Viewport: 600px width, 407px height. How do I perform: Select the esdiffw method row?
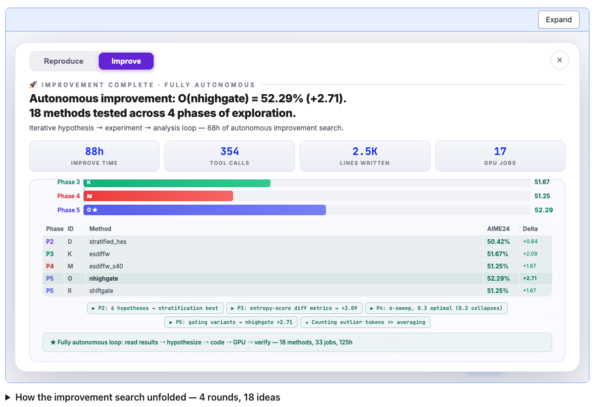(x=297, y=254)
